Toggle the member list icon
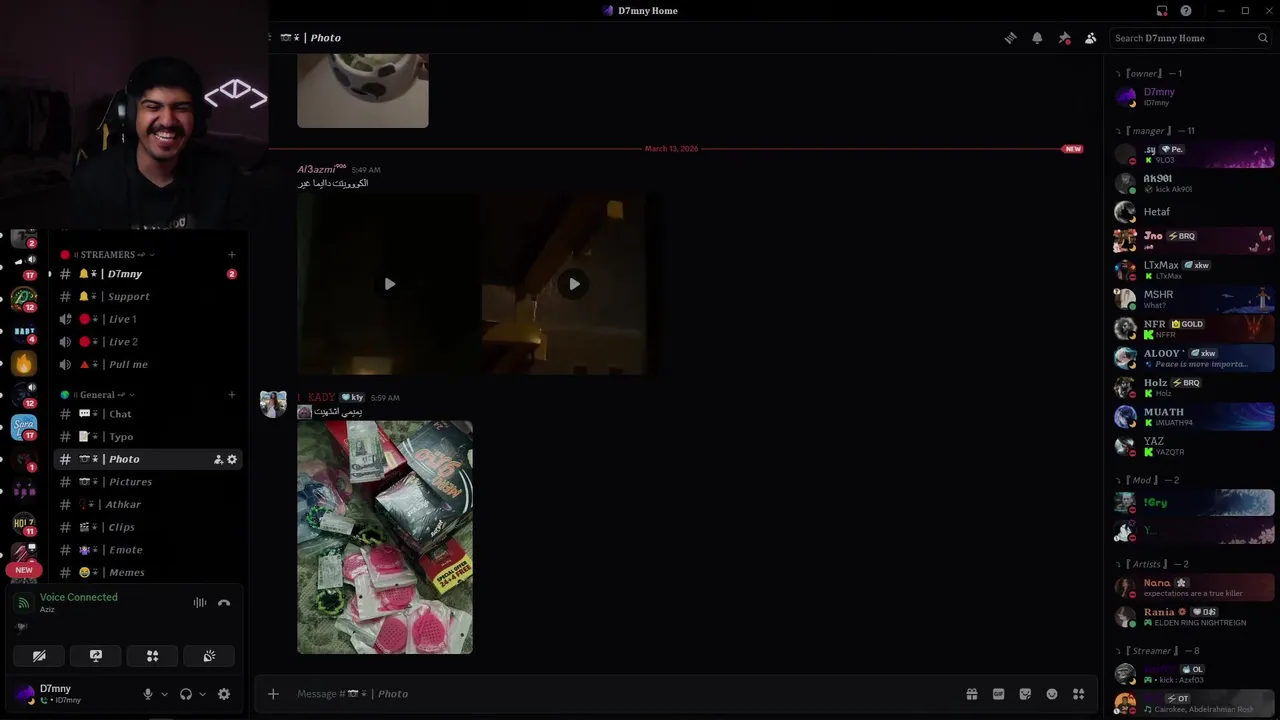The width and height of the screenshot is (1280, 720). (x=1090, y=38)
